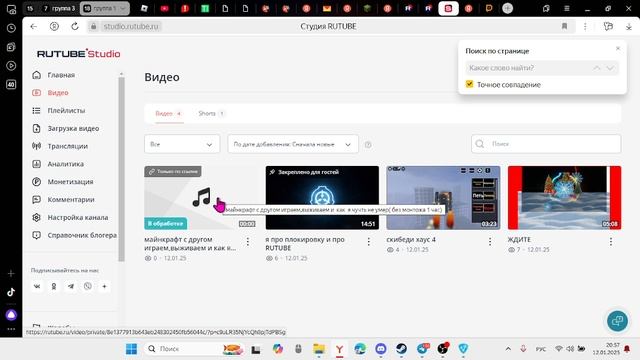
Task: Toggle Точное совпадение checkbox
Action: [x=469, y=84]
